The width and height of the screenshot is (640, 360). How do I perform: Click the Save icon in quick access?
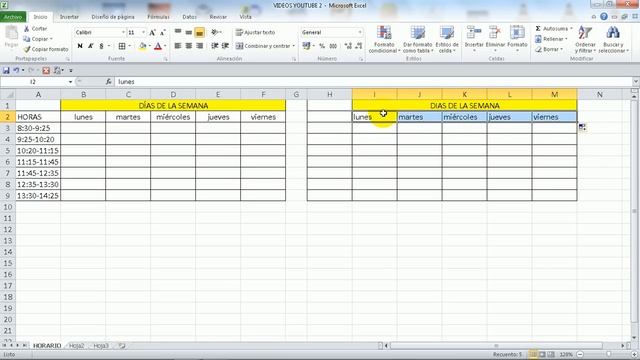[x=6, y=71]
